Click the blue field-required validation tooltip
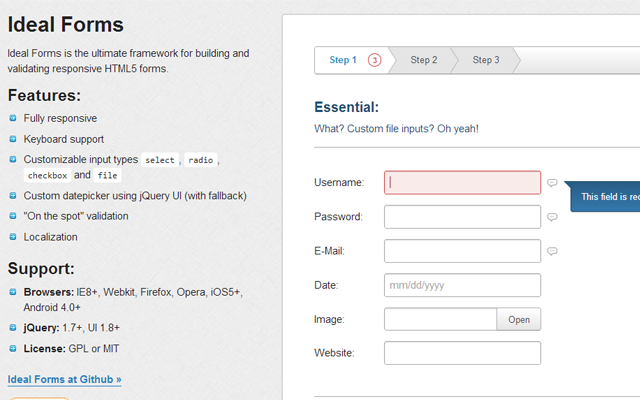Image resolution: width=640 pixels, height=400 pixels. tap(607, 196)
